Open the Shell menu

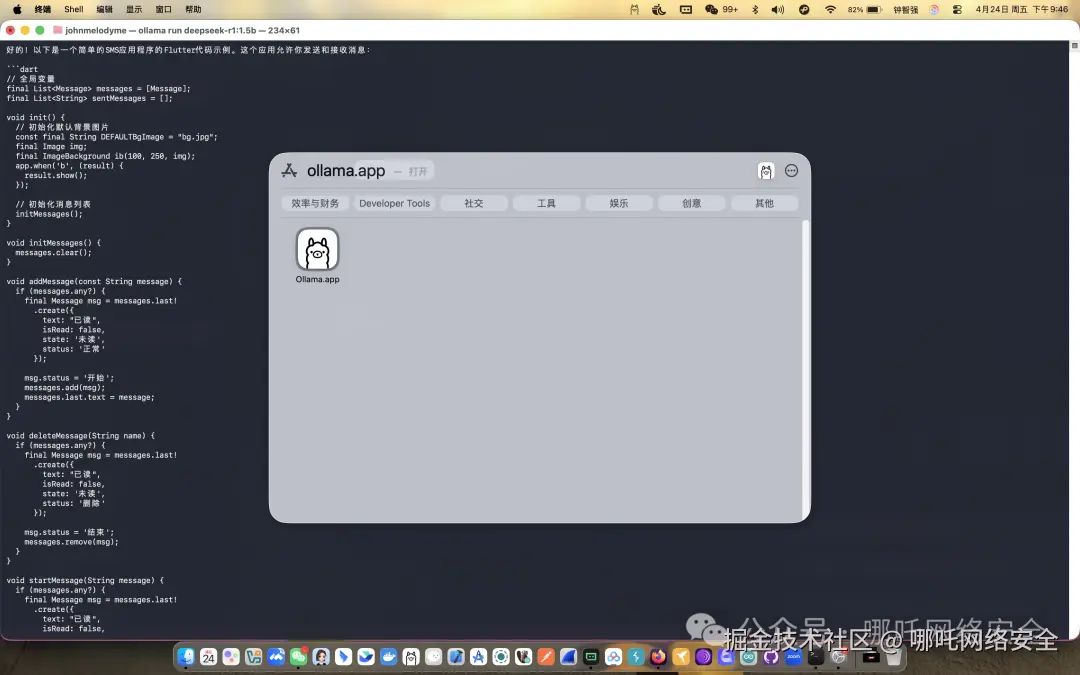point(74,10)
